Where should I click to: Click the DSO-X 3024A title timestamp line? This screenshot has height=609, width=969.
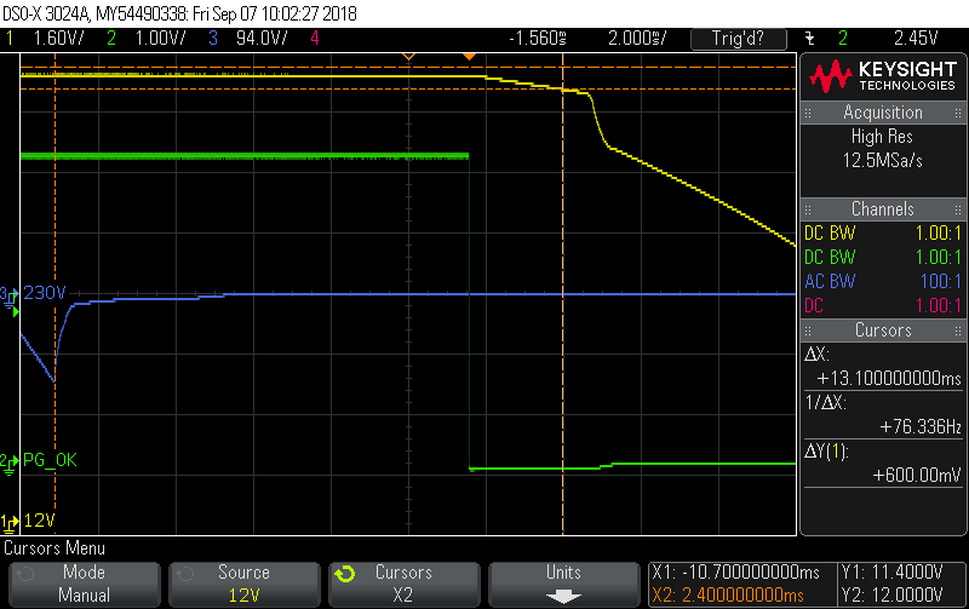(x=180, y=14)
